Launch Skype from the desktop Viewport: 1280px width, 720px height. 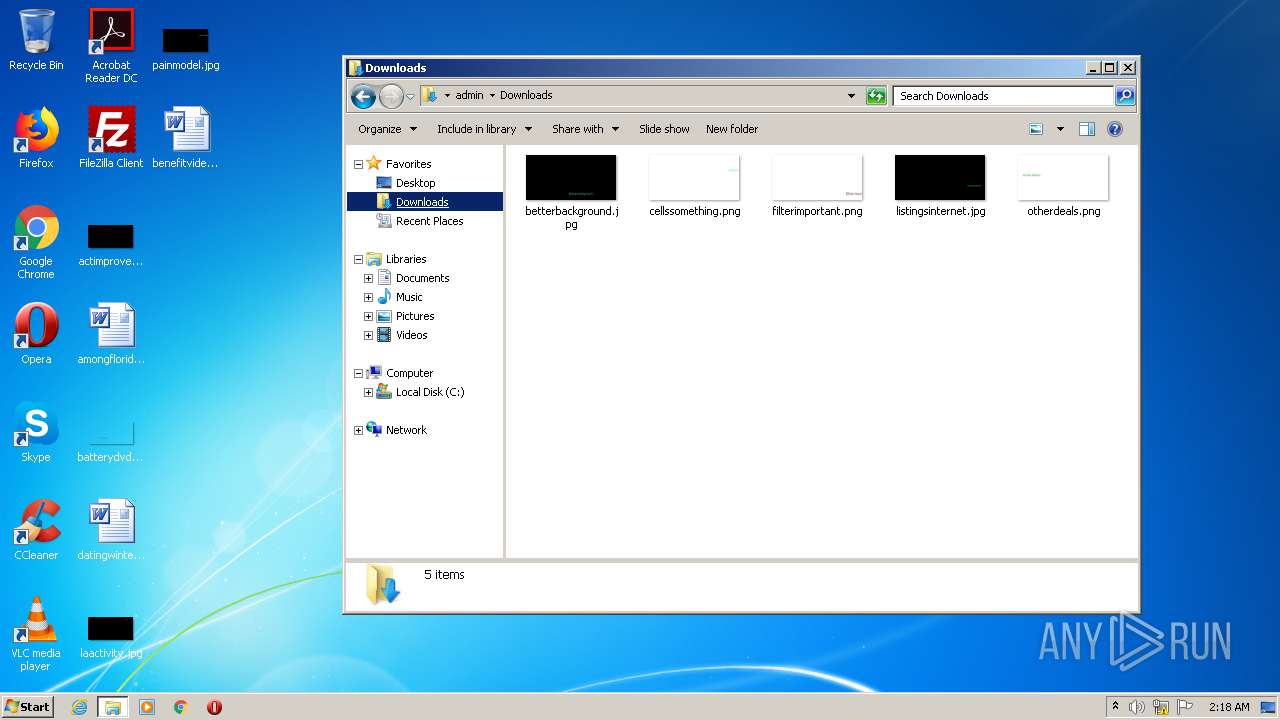36,432
